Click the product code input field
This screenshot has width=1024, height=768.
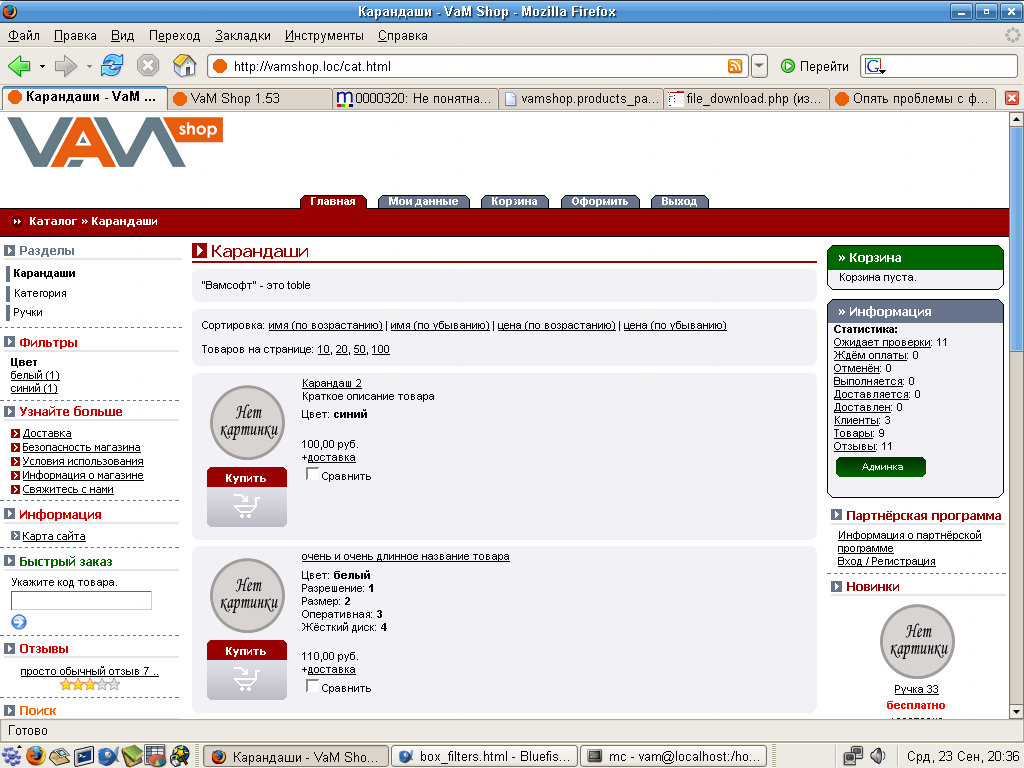[81, 600]
